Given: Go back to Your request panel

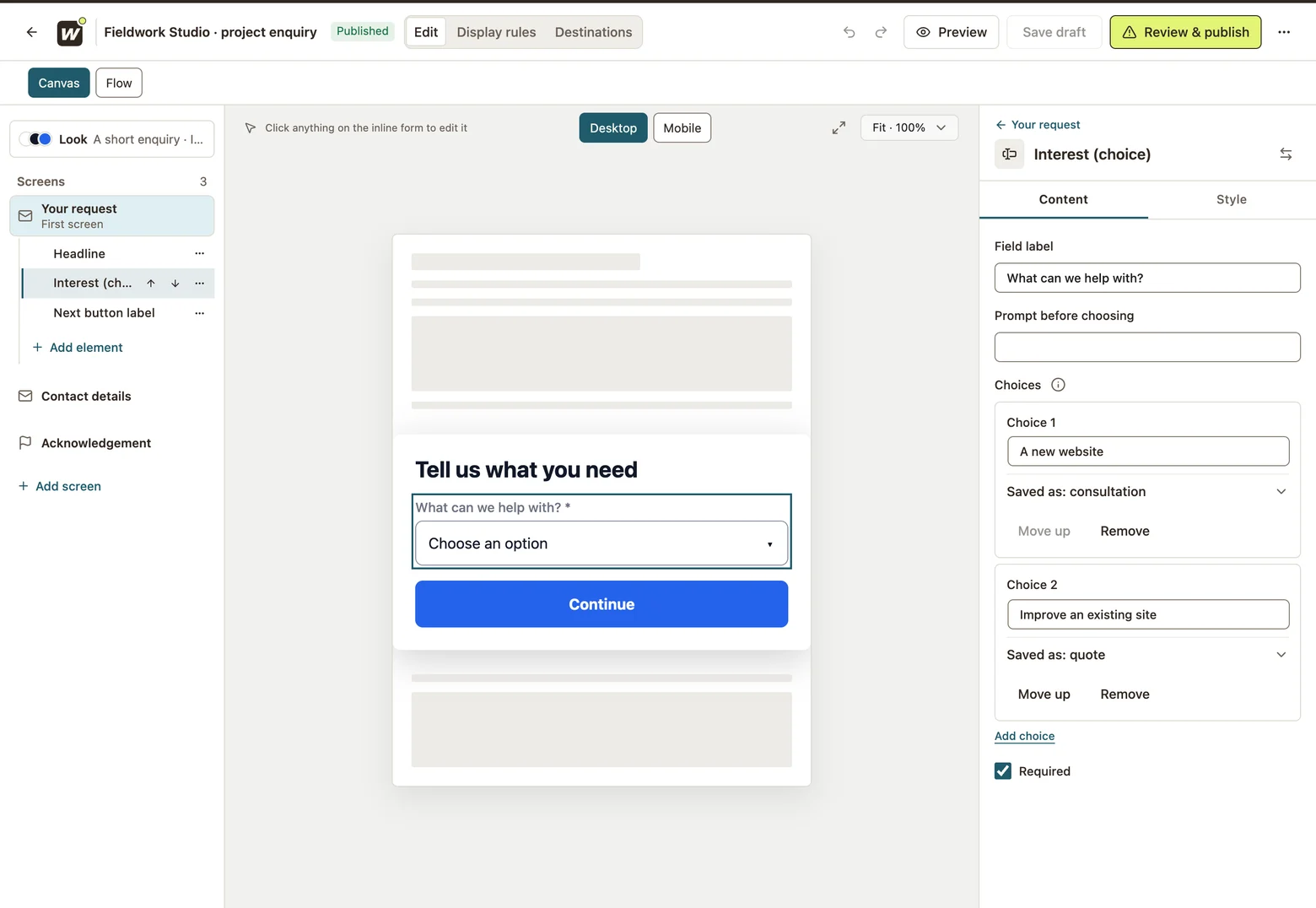Looking at the screenshot, I should pos(1038,125).
